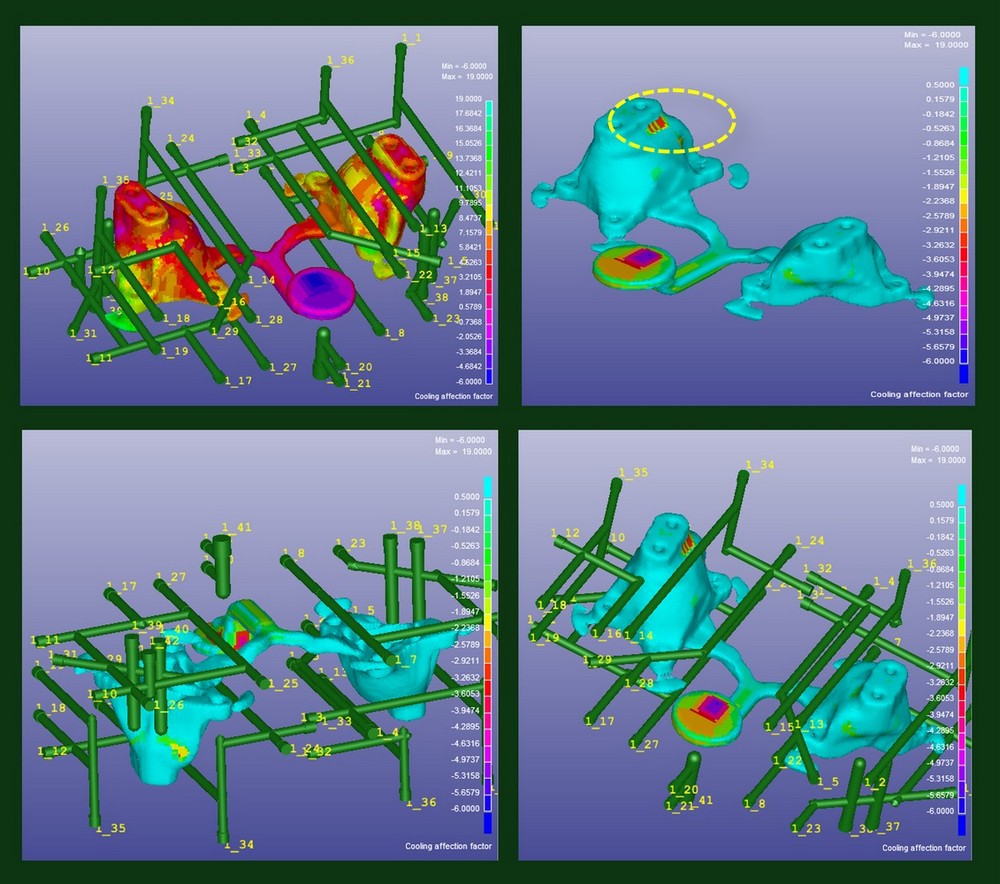
Task: Click label 1_34 at bottom of bottom-left view
Action: click(239, 845)
